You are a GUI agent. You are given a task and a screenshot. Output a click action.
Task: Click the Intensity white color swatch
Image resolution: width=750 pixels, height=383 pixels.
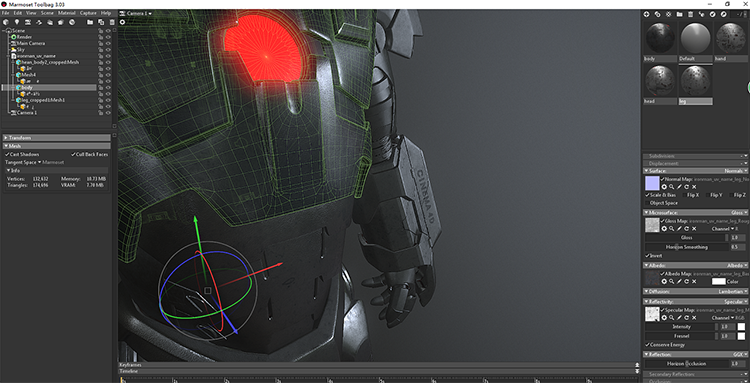tap(741, 327)
